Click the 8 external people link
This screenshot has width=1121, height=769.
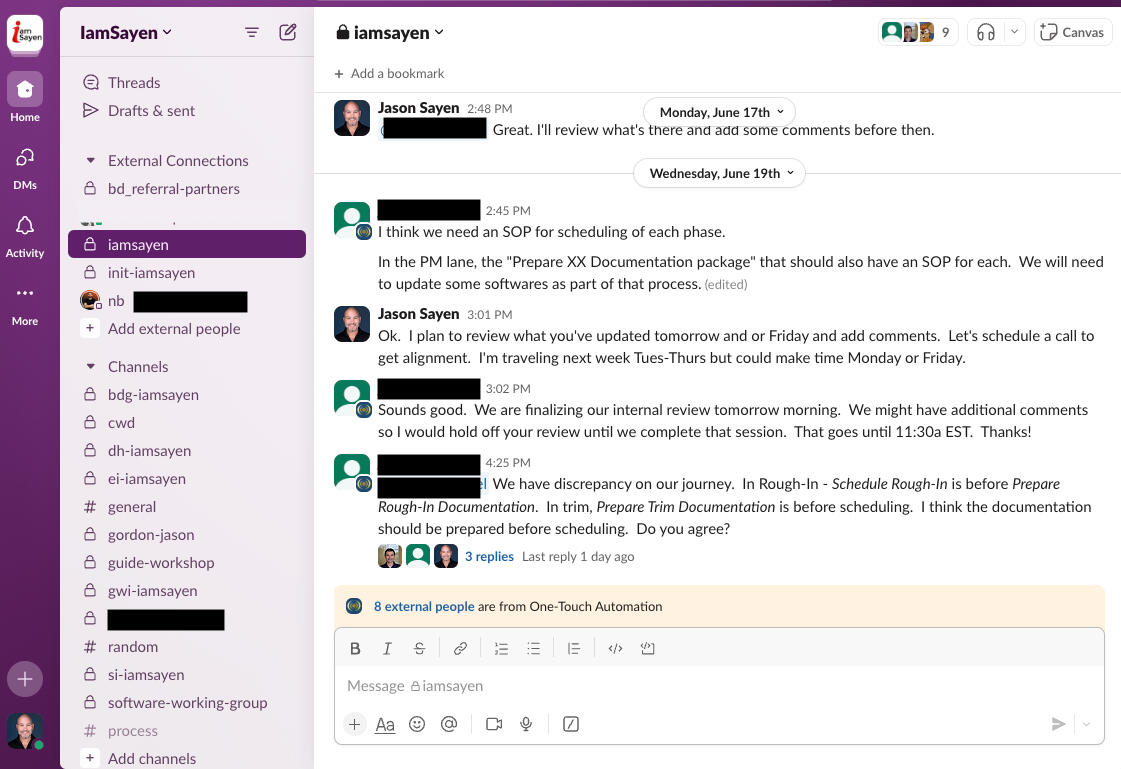tap(423, 606)
